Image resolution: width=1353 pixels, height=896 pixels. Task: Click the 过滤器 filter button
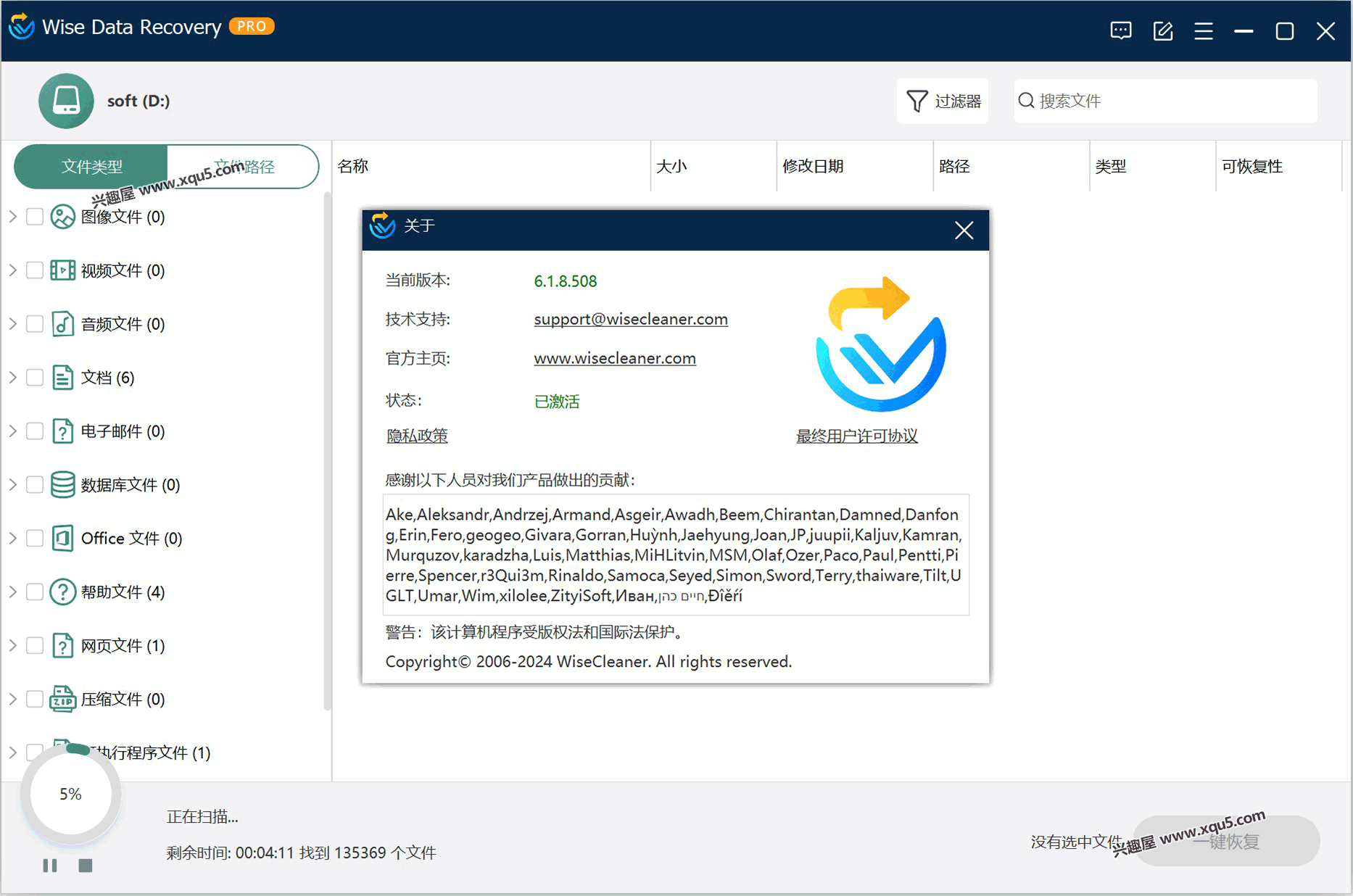(943, 101)
